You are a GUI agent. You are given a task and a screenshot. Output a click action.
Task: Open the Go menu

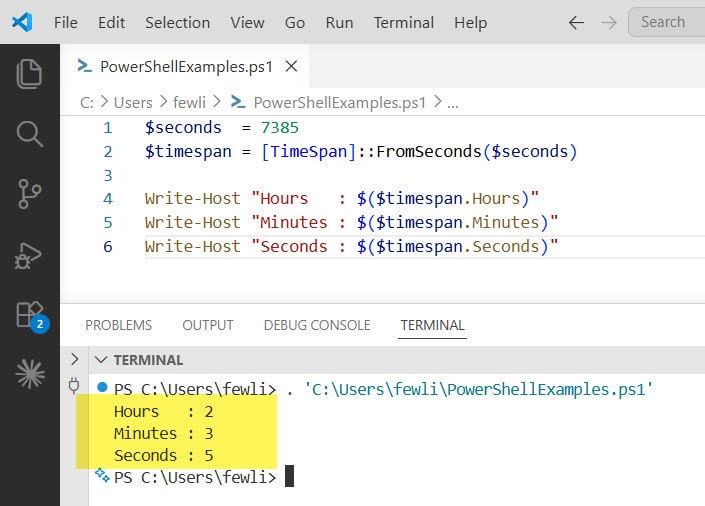[x=295, y=22]
